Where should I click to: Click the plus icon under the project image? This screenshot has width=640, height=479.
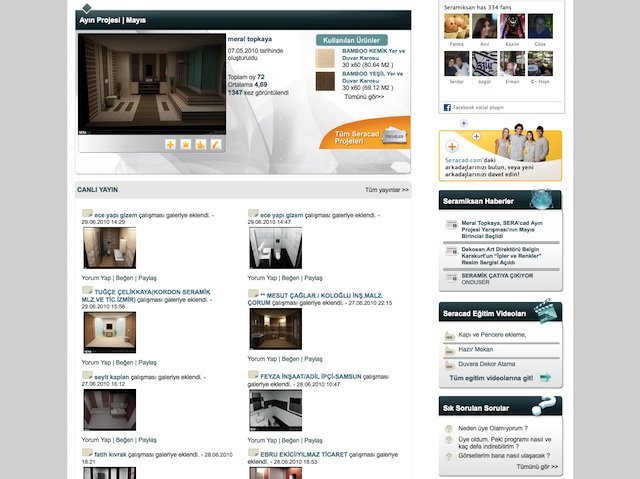[170, 144]
